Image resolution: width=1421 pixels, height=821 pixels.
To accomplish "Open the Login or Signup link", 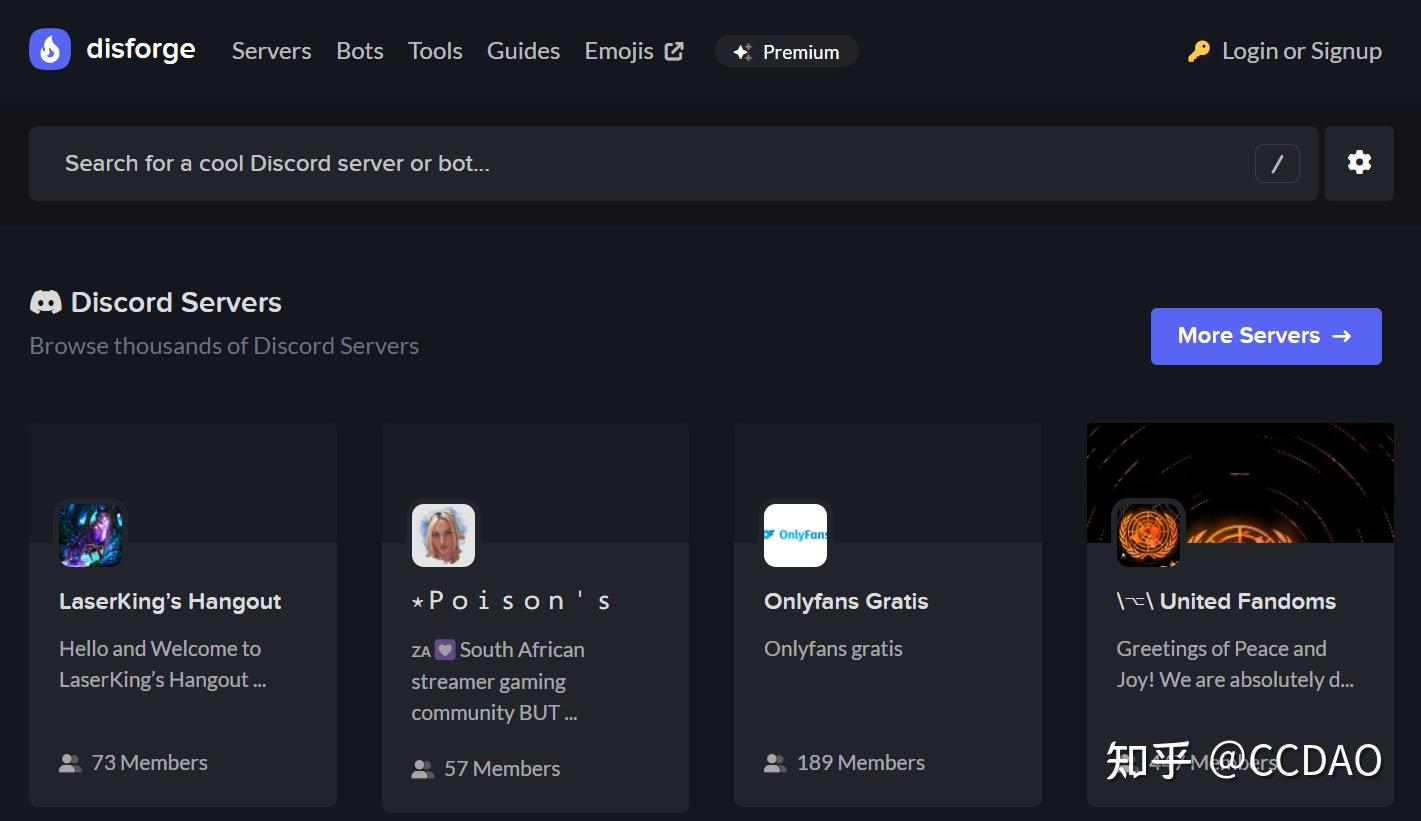I will click(1302, 50).
